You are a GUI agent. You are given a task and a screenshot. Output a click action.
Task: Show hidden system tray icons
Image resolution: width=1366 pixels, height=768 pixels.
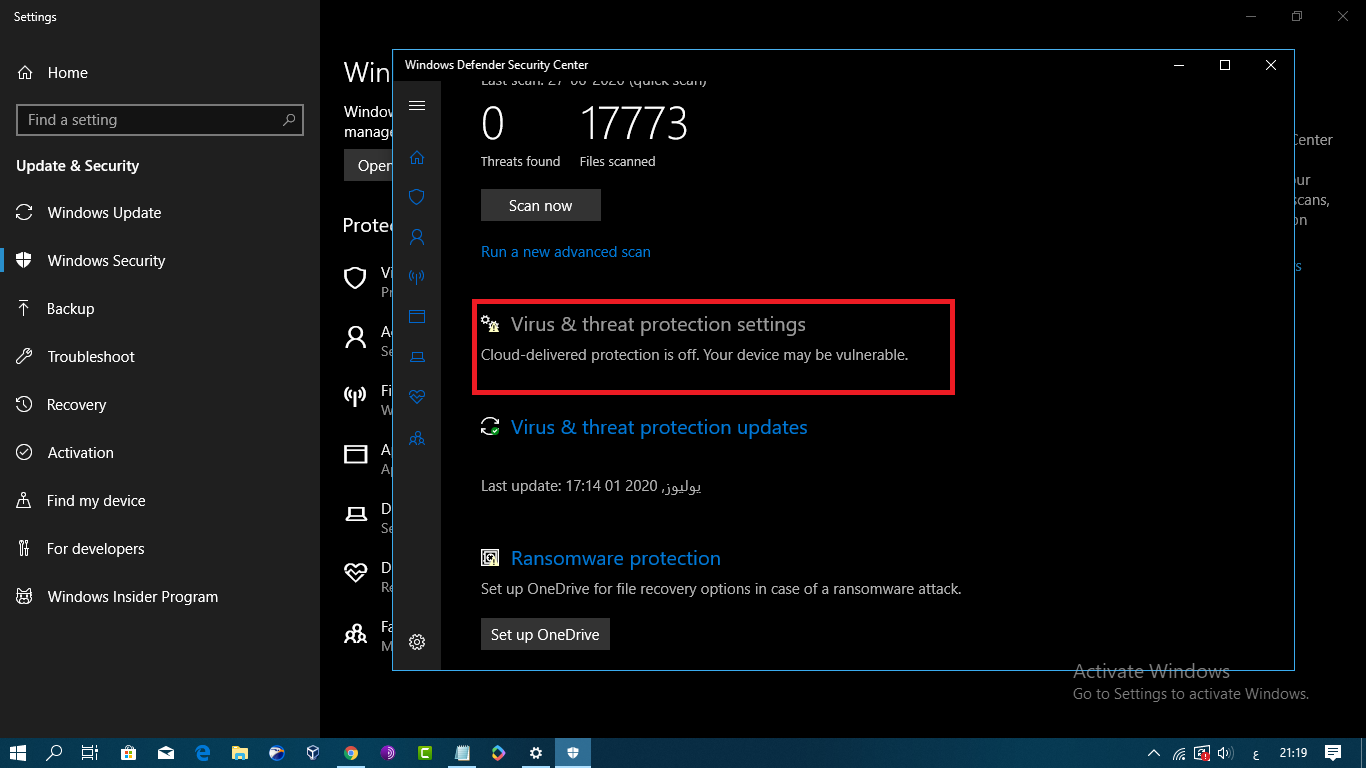click(x=1153, y=753)
